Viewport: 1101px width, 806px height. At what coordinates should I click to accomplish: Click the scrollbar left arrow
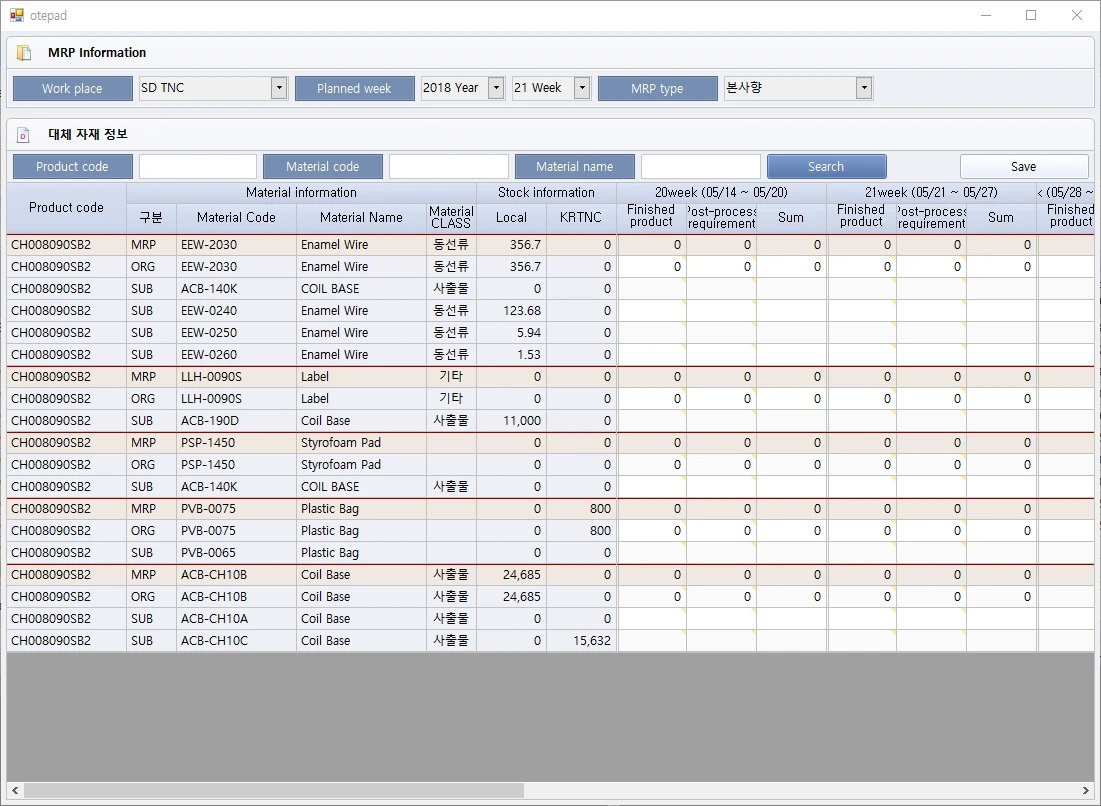[15, 791]
